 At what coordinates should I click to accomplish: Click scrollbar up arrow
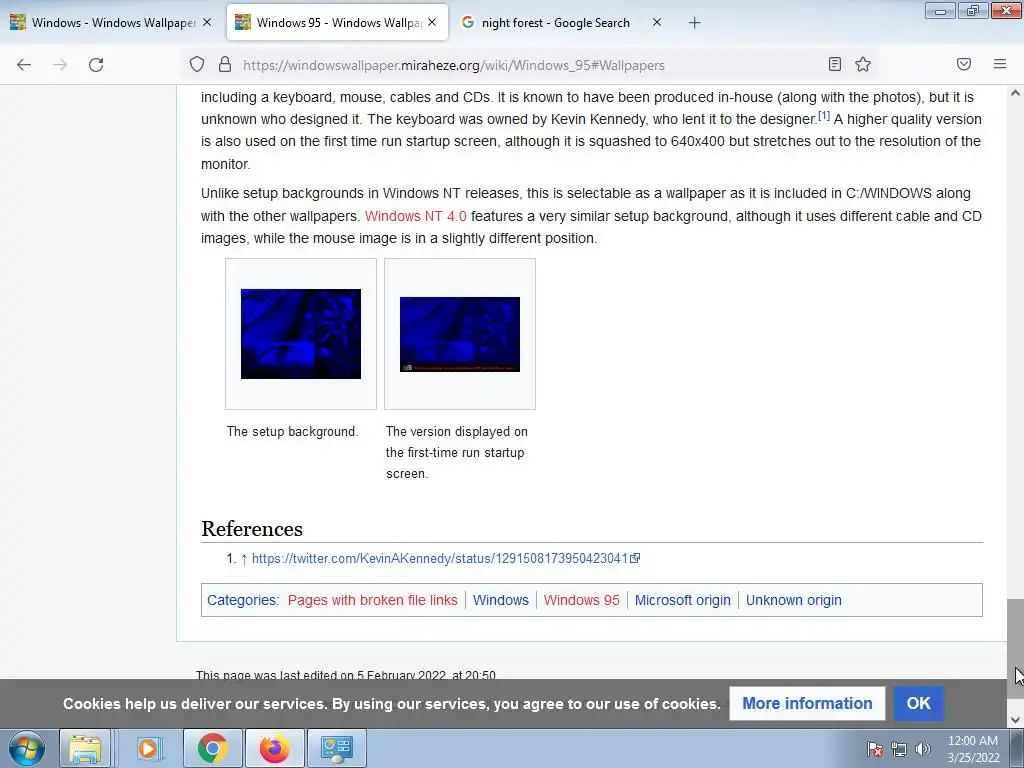(1015, 93)
